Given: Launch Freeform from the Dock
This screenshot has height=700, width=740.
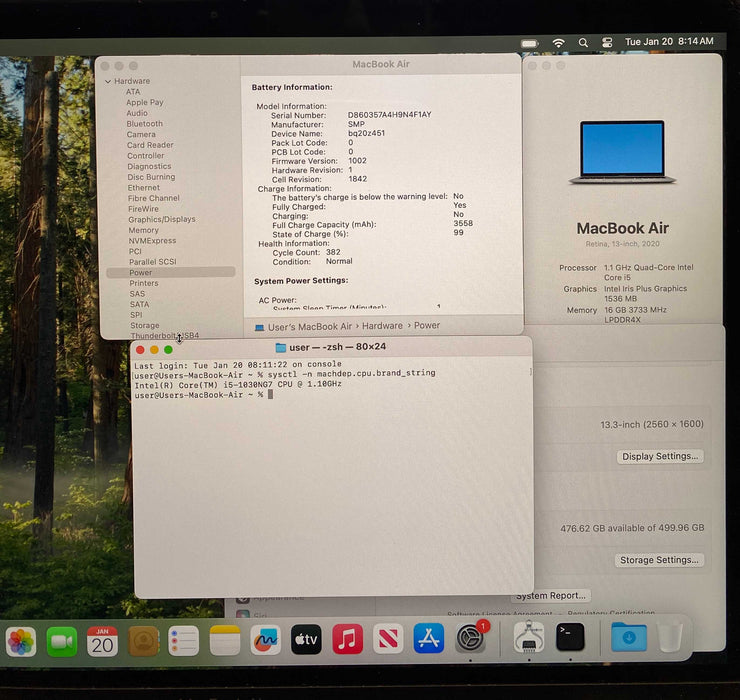Looking at the screenshot, I should [265, 640].
